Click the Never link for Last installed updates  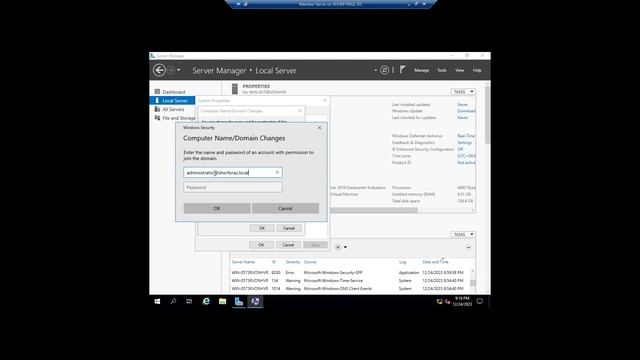pos(462,104)
